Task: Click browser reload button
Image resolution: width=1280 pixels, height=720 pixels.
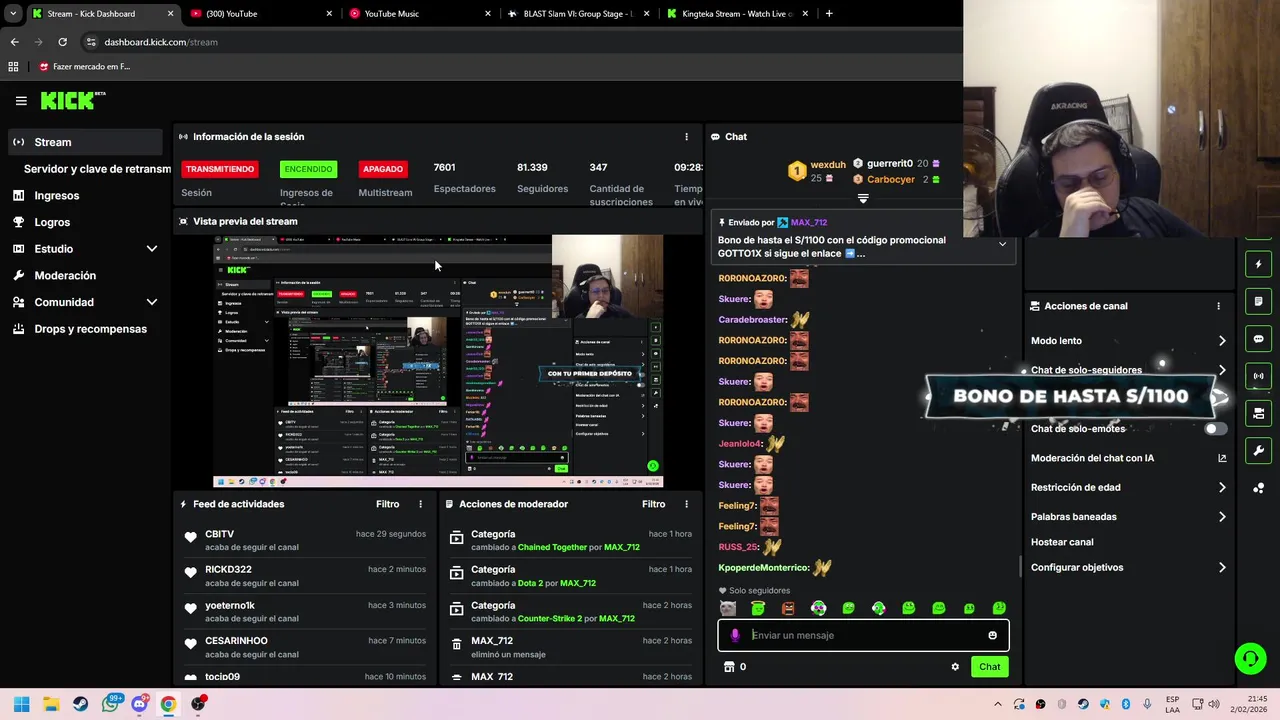Action: pos(62,42)
